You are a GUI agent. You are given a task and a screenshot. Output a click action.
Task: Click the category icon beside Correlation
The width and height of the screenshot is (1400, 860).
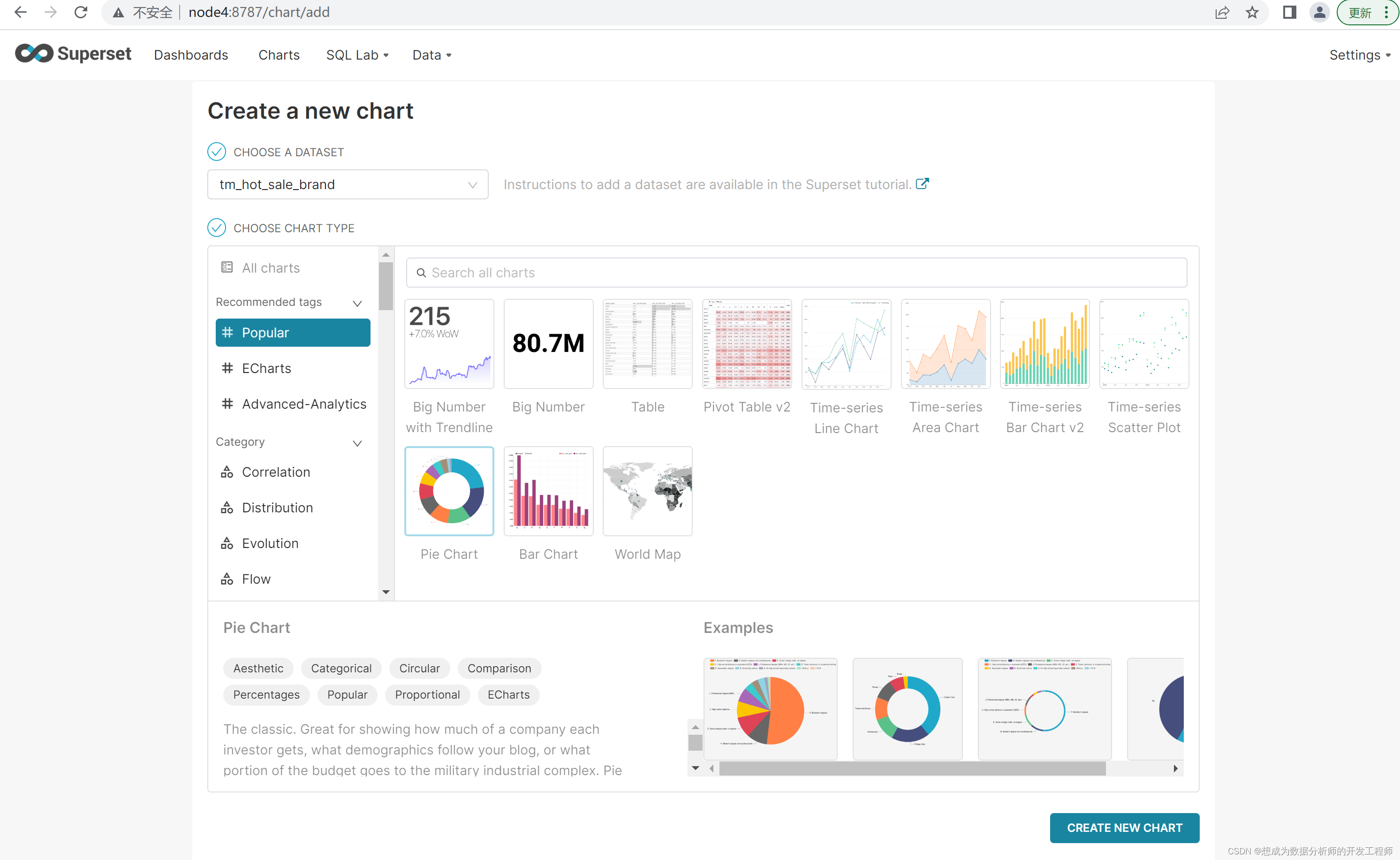coord(227,472)
